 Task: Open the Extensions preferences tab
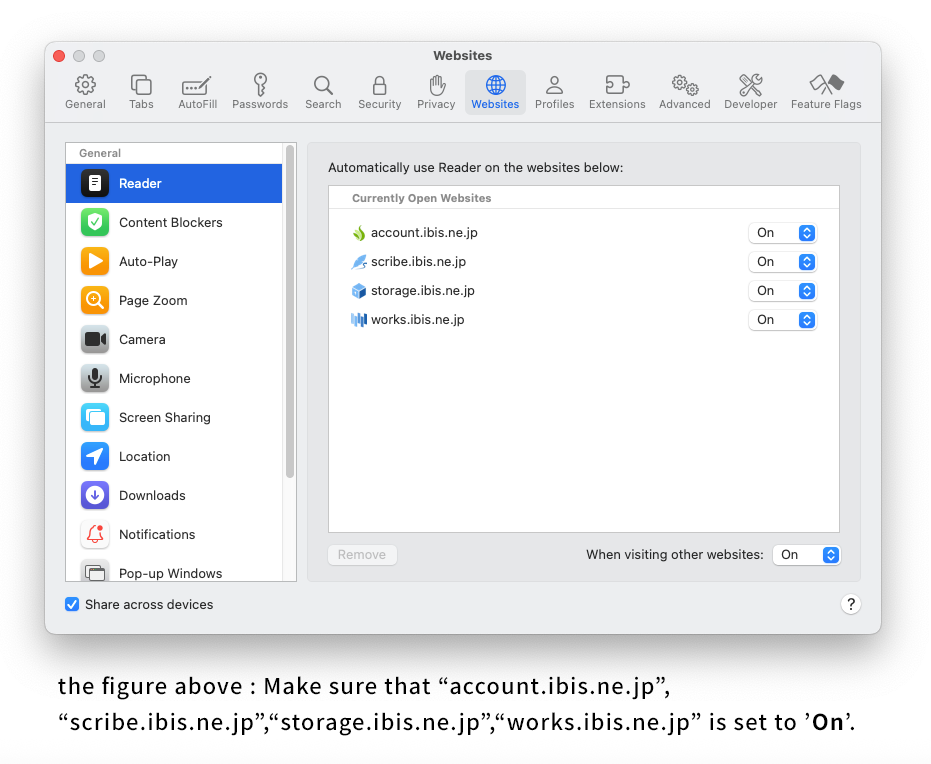(617, 92)
